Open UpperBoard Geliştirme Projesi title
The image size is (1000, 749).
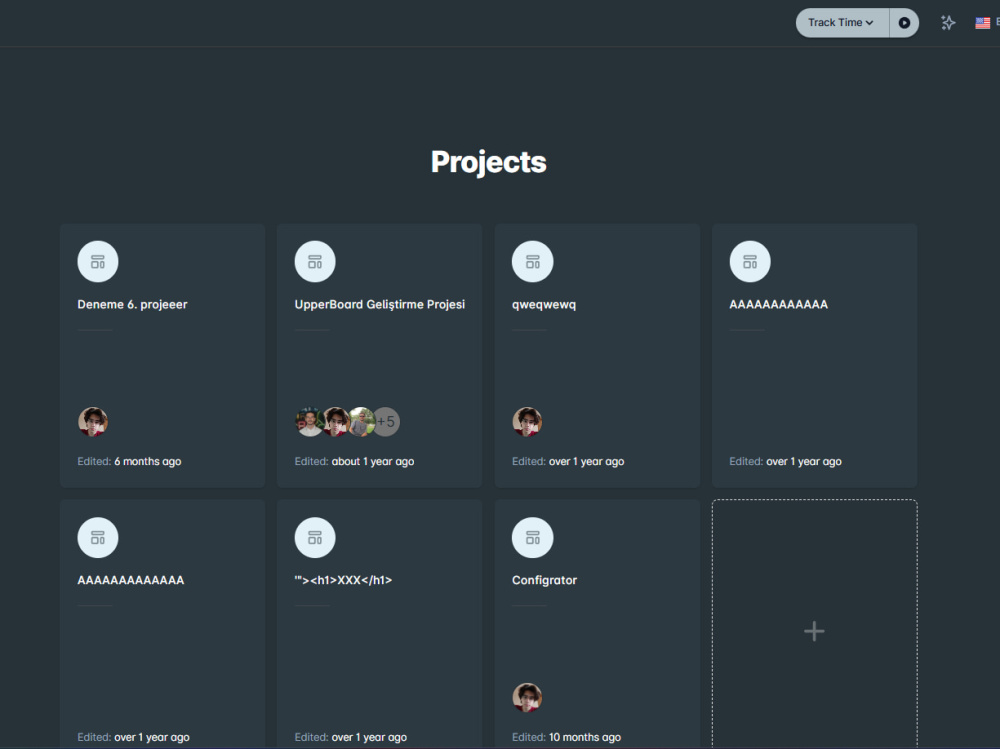pos(379,304)
